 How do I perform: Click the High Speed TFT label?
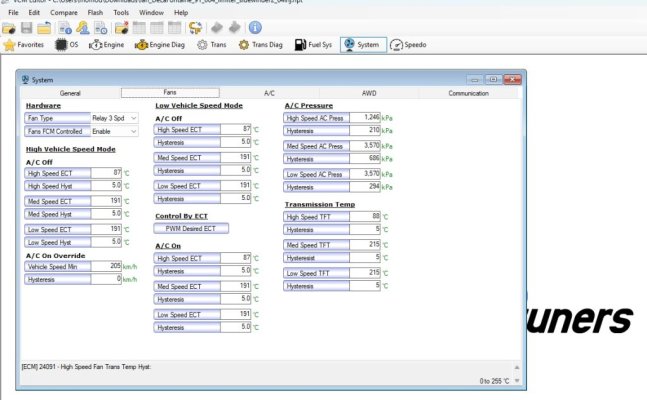pyautogui.click(x=316, y=217)
